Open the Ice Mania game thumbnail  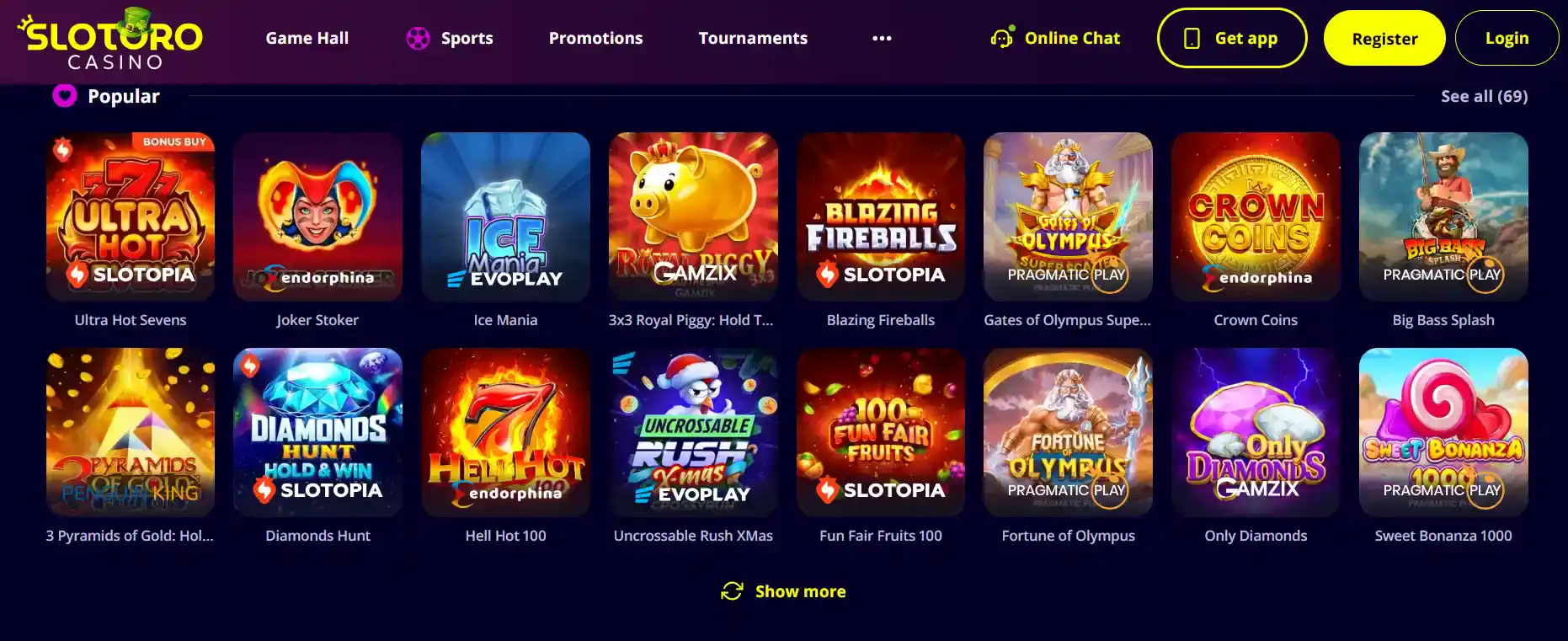(505, 216)
